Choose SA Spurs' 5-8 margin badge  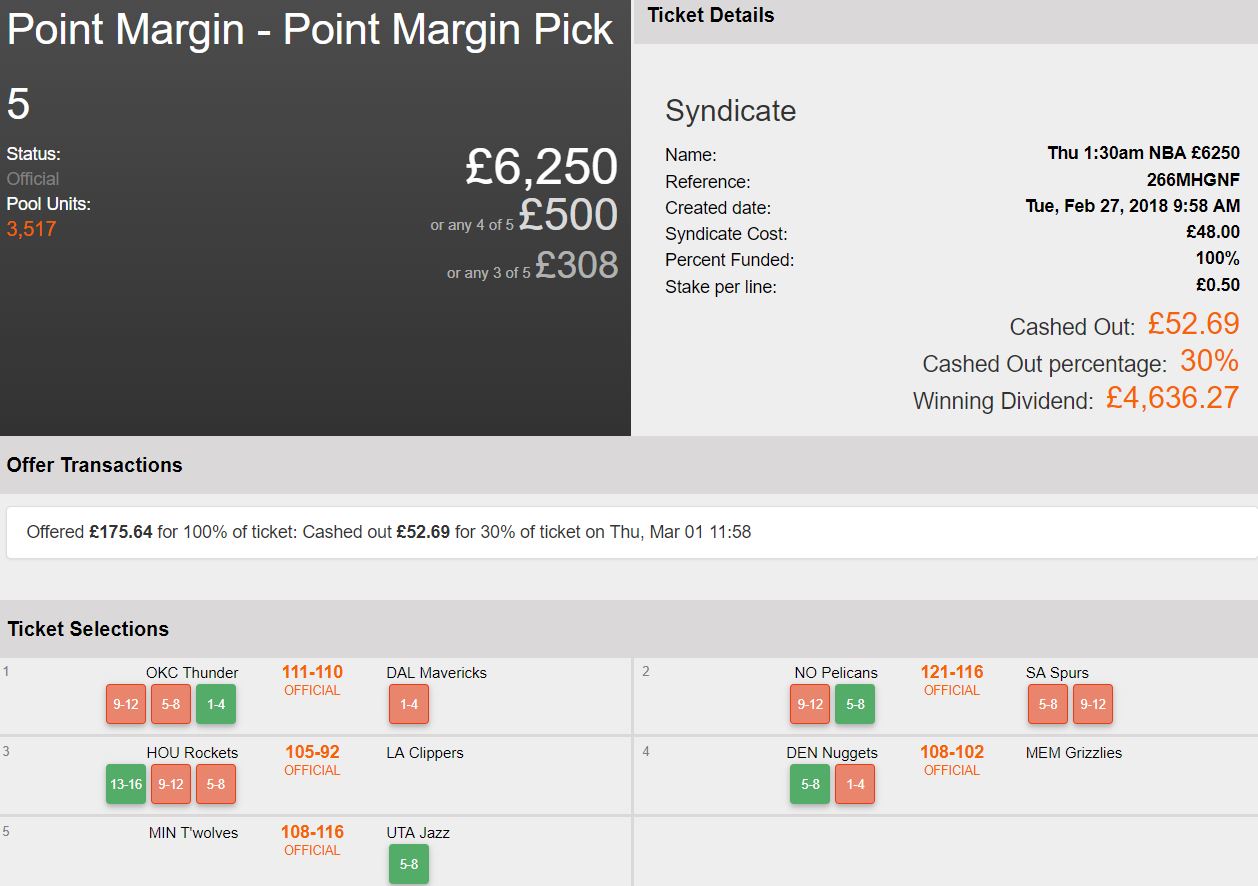click(1048, 704)
